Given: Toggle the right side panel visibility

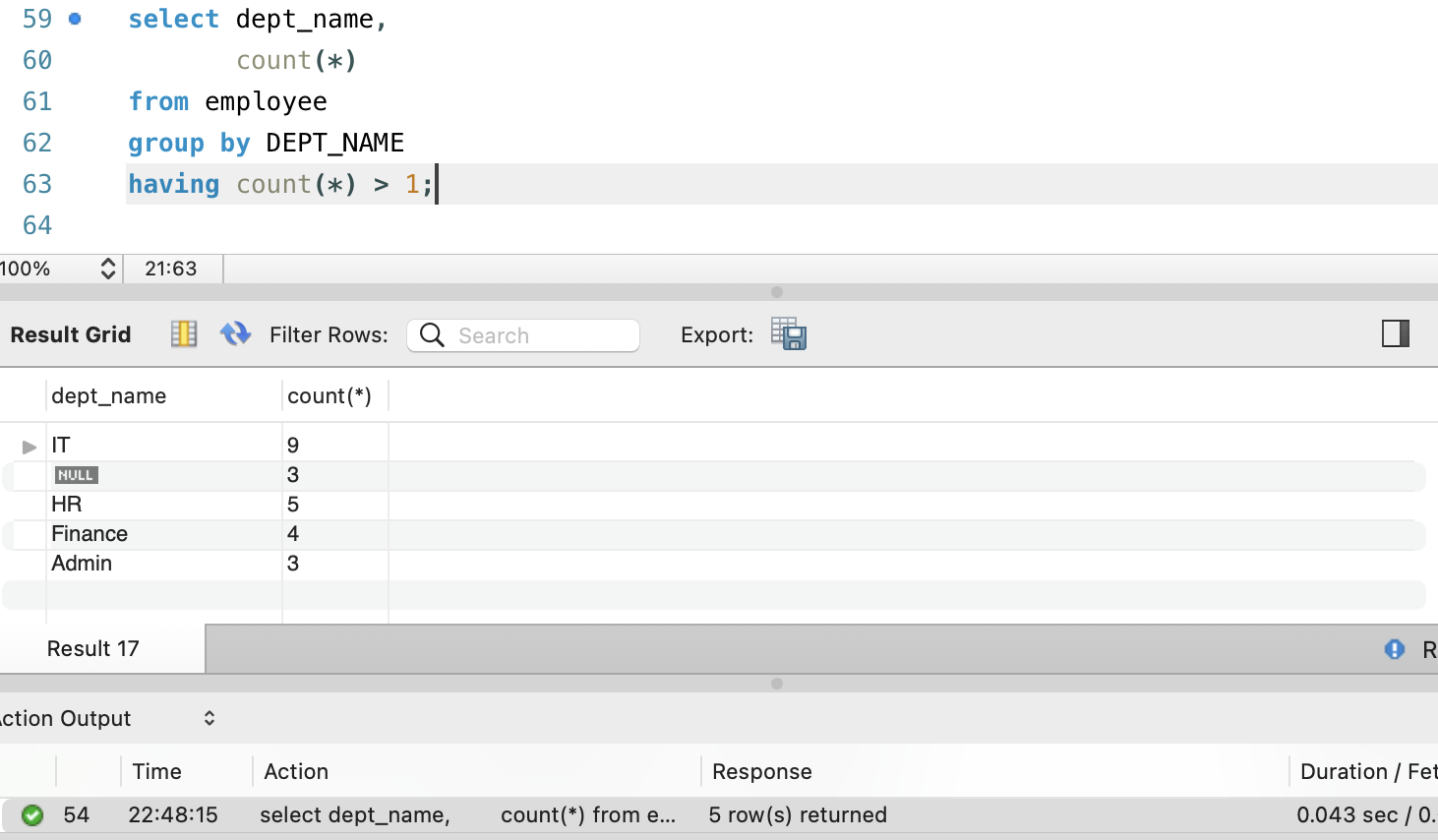Looking at the screenshot, I should pyautogui.click(x=1396, y=334).
